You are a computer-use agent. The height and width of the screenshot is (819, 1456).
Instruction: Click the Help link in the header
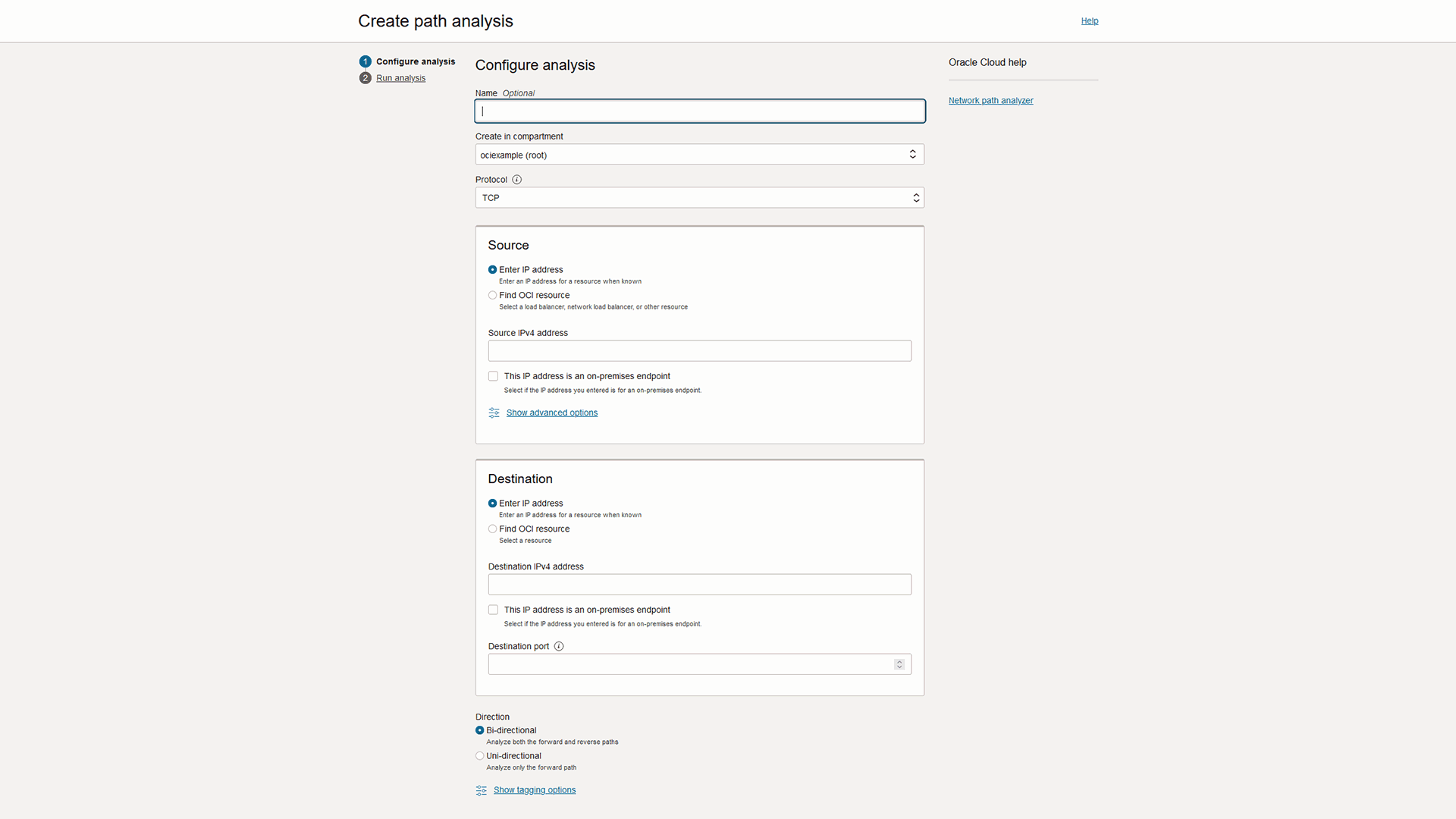1090,20
